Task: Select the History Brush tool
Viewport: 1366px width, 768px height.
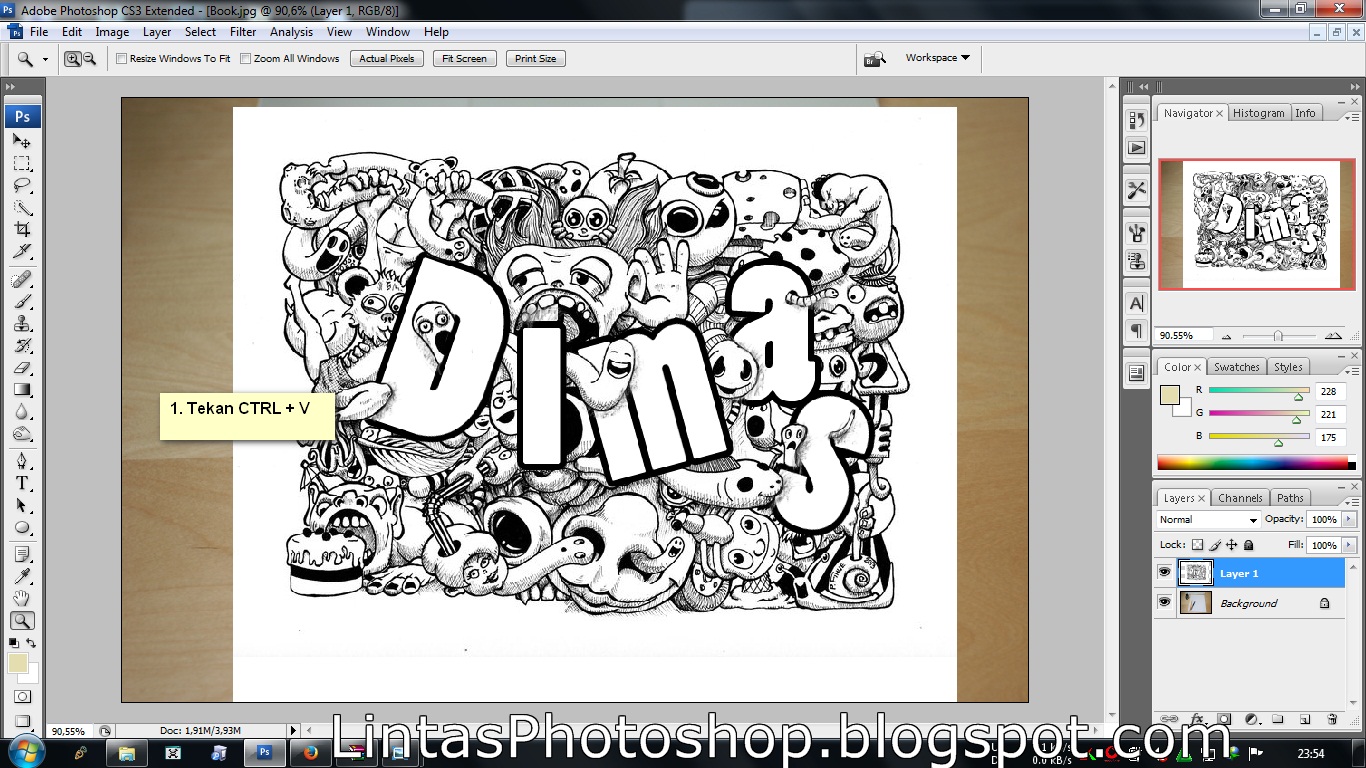Action: pos(22,345)
